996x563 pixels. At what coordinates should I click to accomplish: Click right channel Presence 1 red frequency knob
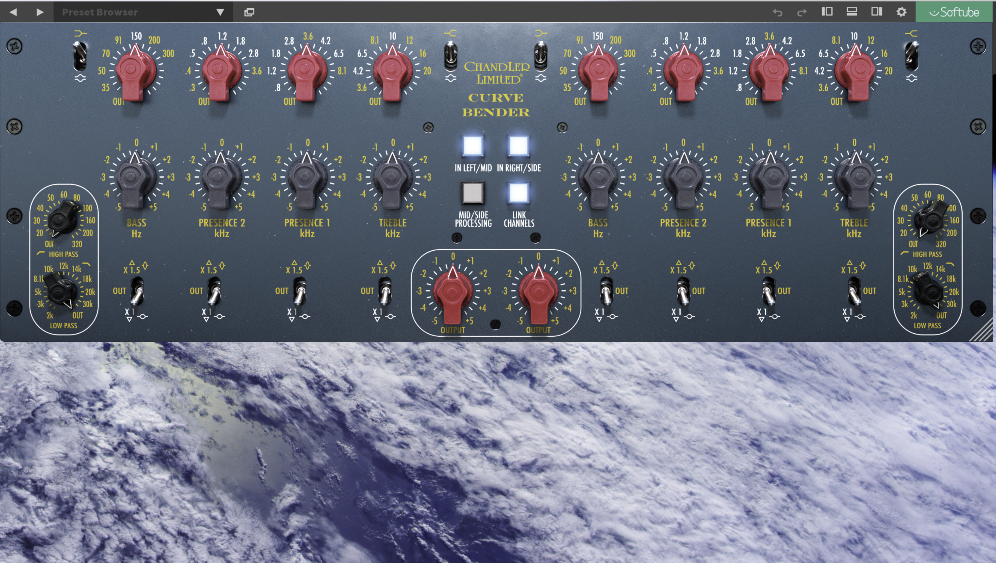tap(769, 71)
